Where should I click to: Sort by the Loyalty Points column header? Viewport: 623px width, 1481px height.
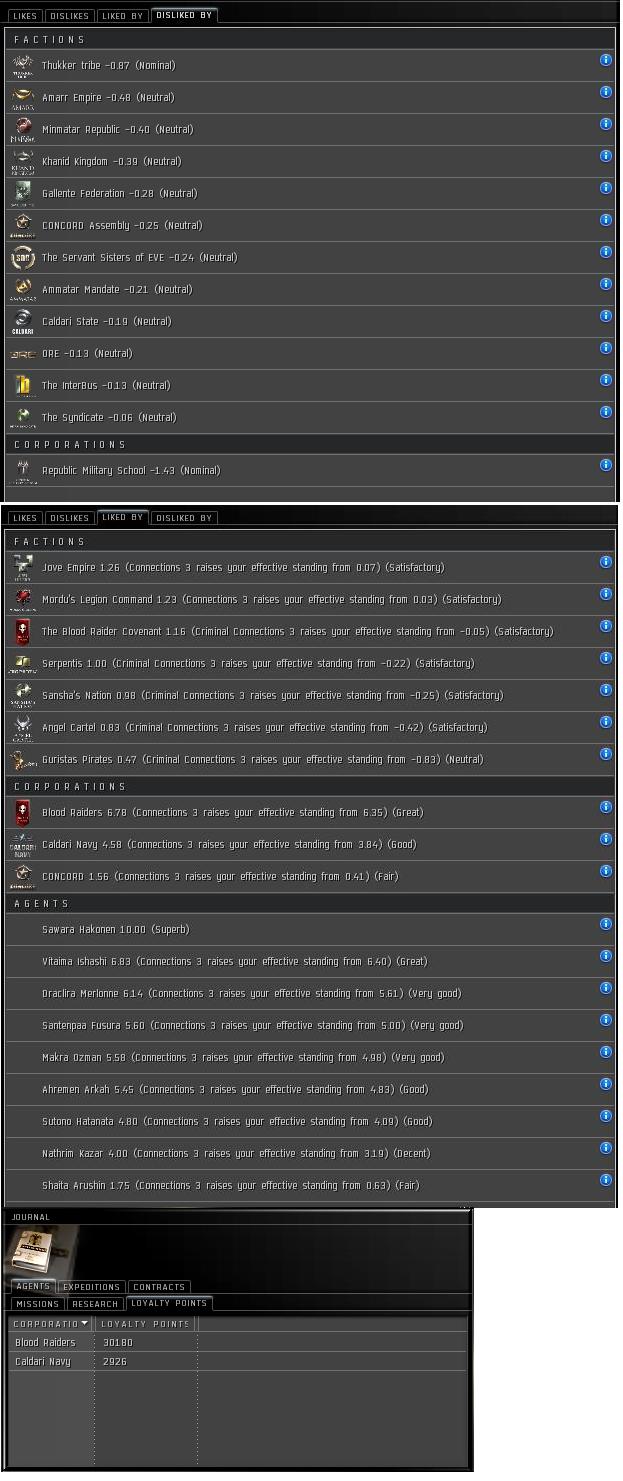click(145, 1324)
